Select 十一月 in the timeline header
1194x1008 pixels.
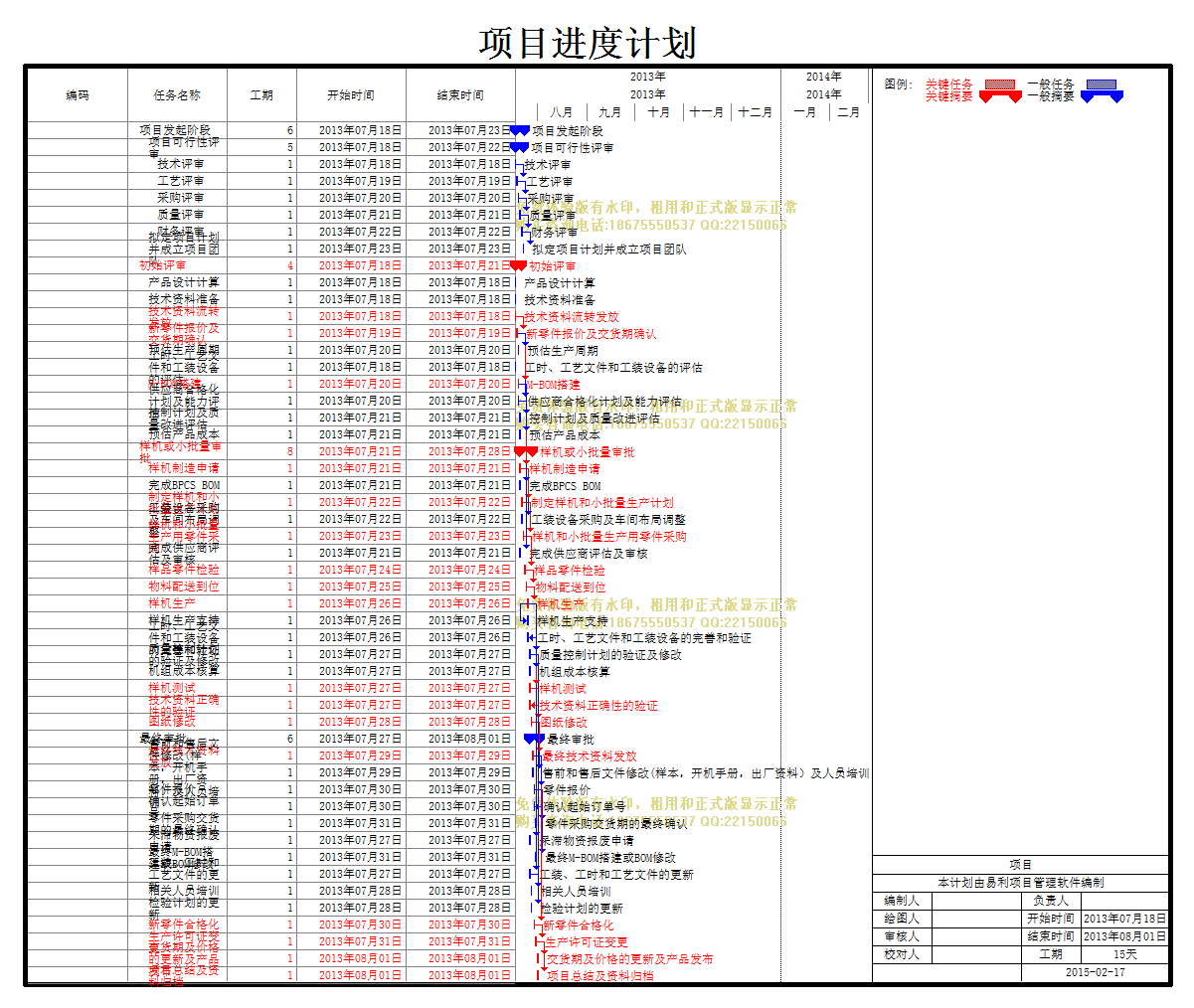coord(707,112)
